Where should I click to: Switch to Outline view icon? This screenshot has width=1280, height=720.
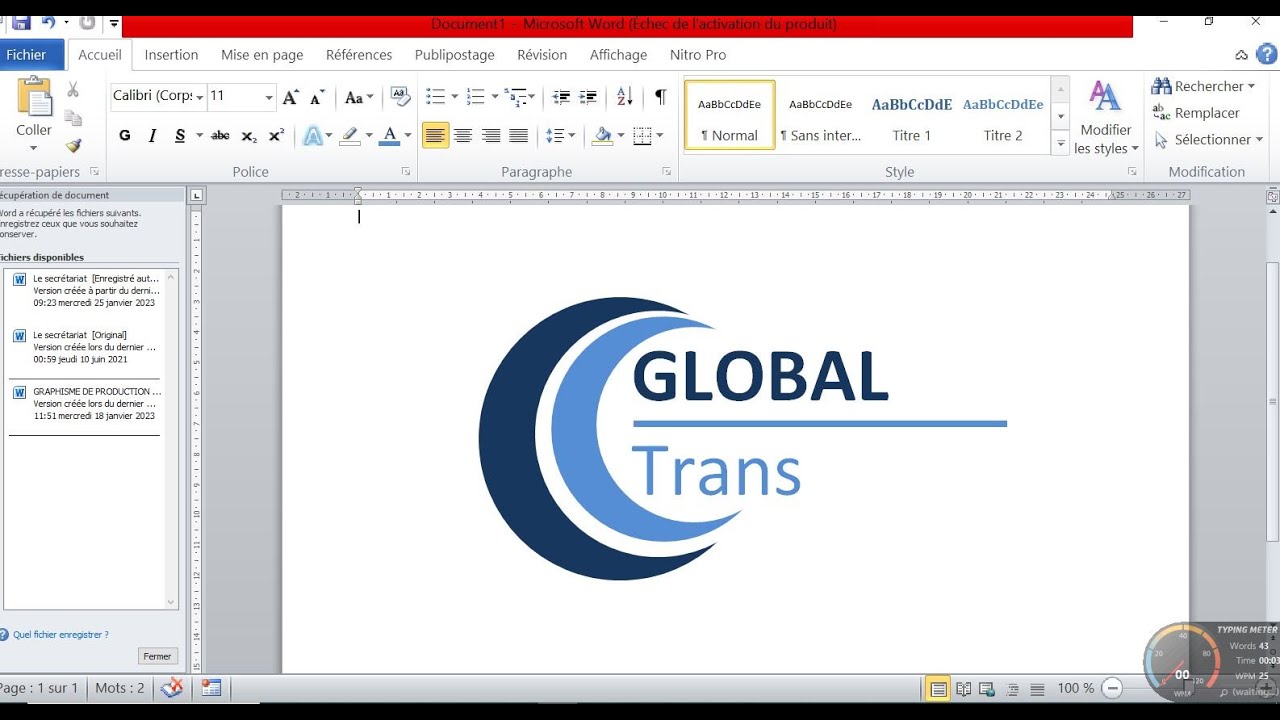[1013, 688]
